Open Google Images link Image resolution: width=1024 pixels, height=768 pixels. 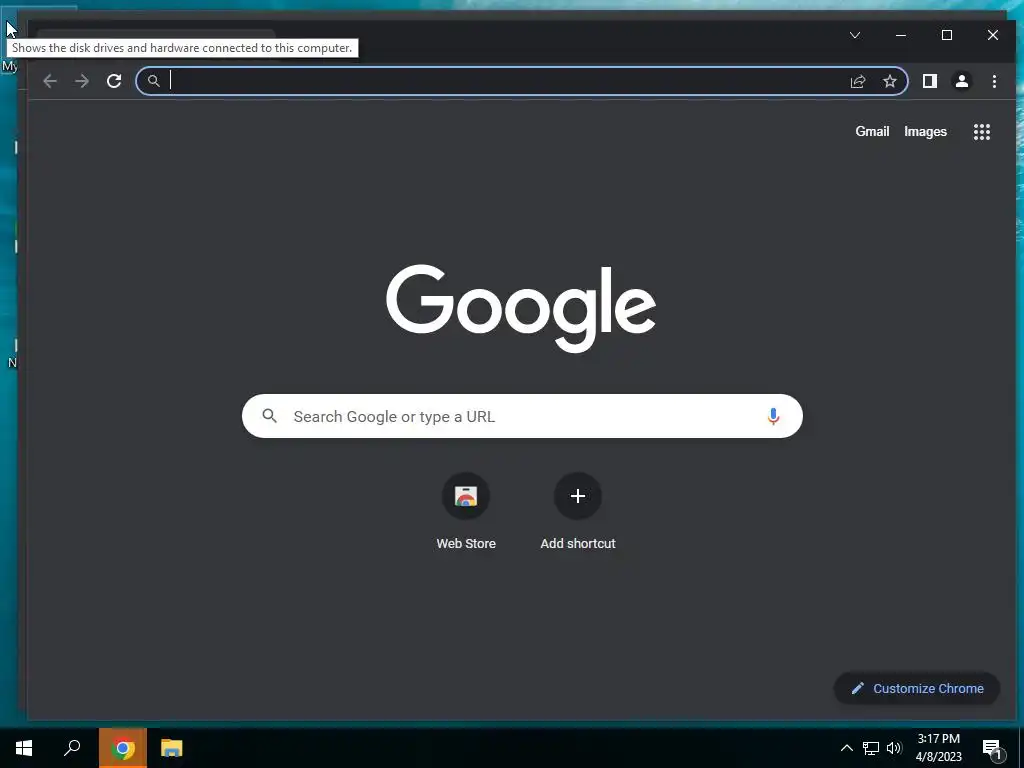coord(925,131)
